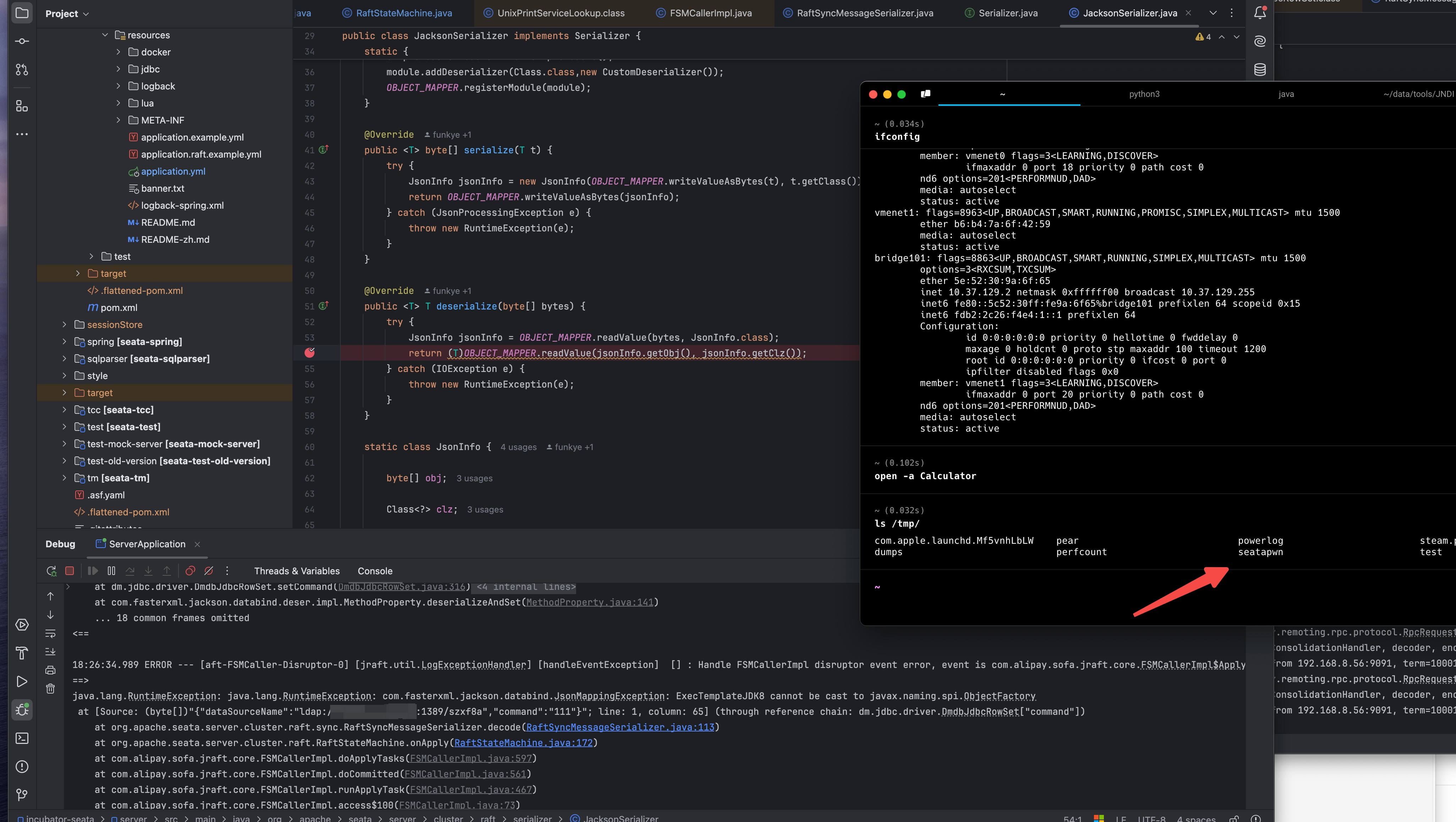Collapse the resources folder
This screenshot has height=822, width=1456.
tap(105, 35)
